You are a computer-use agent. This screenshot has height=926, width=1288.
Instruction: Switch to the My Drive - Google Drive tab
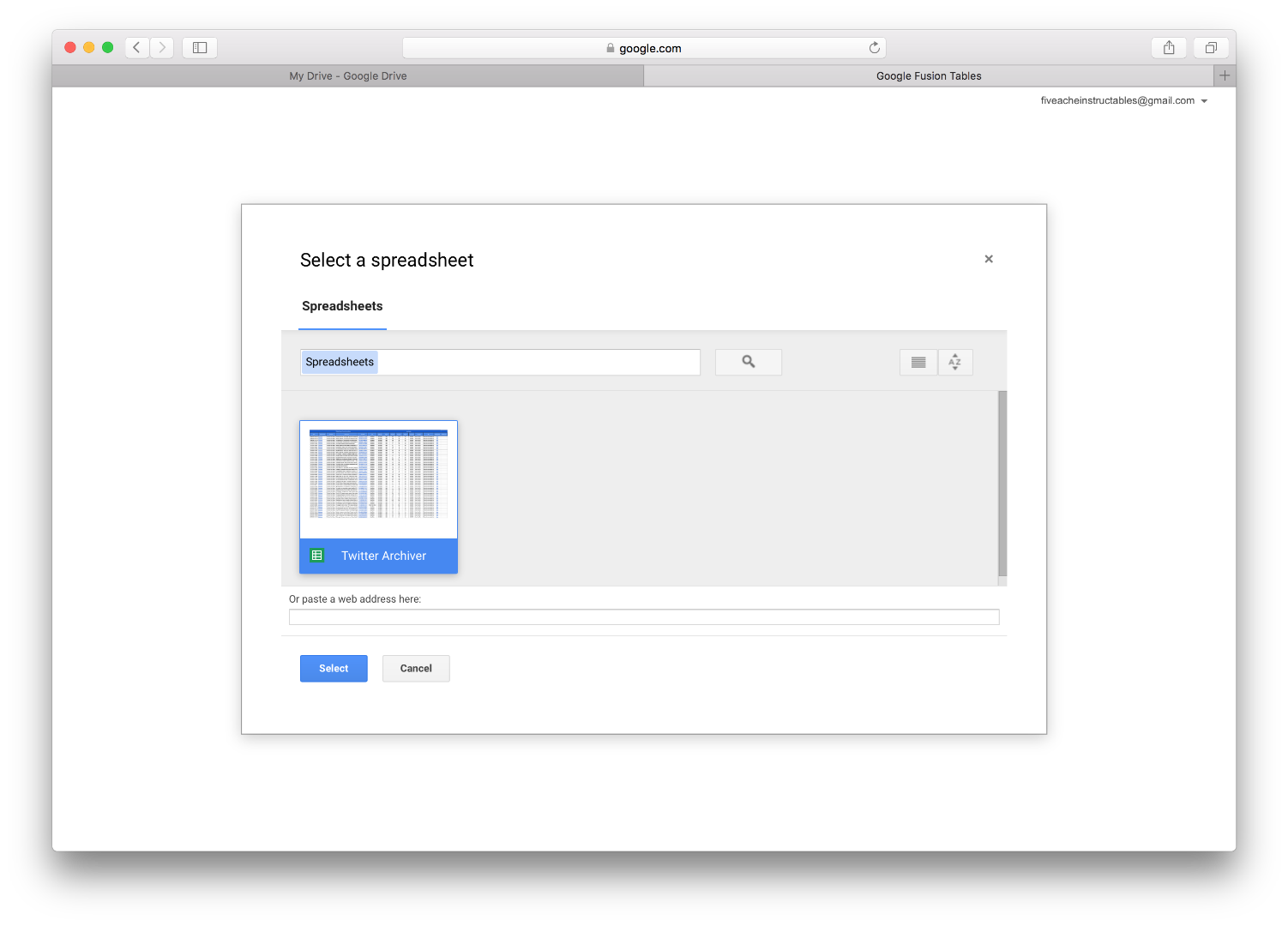point(347,75)
